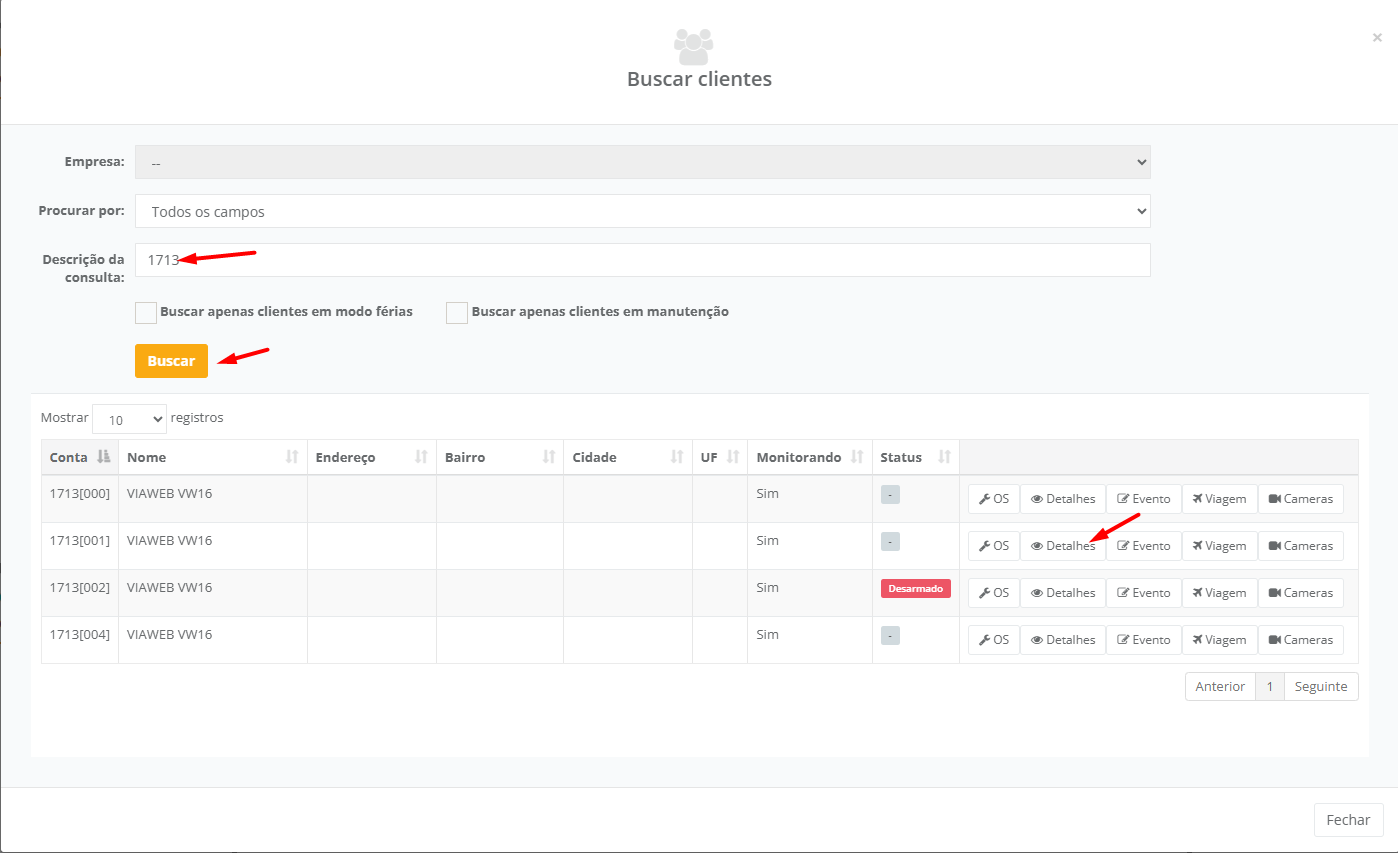The width and height of the screenshot is (1398, 853).
Task: Open Cameras for account 1713[000]
Action: pos(1300,499)
